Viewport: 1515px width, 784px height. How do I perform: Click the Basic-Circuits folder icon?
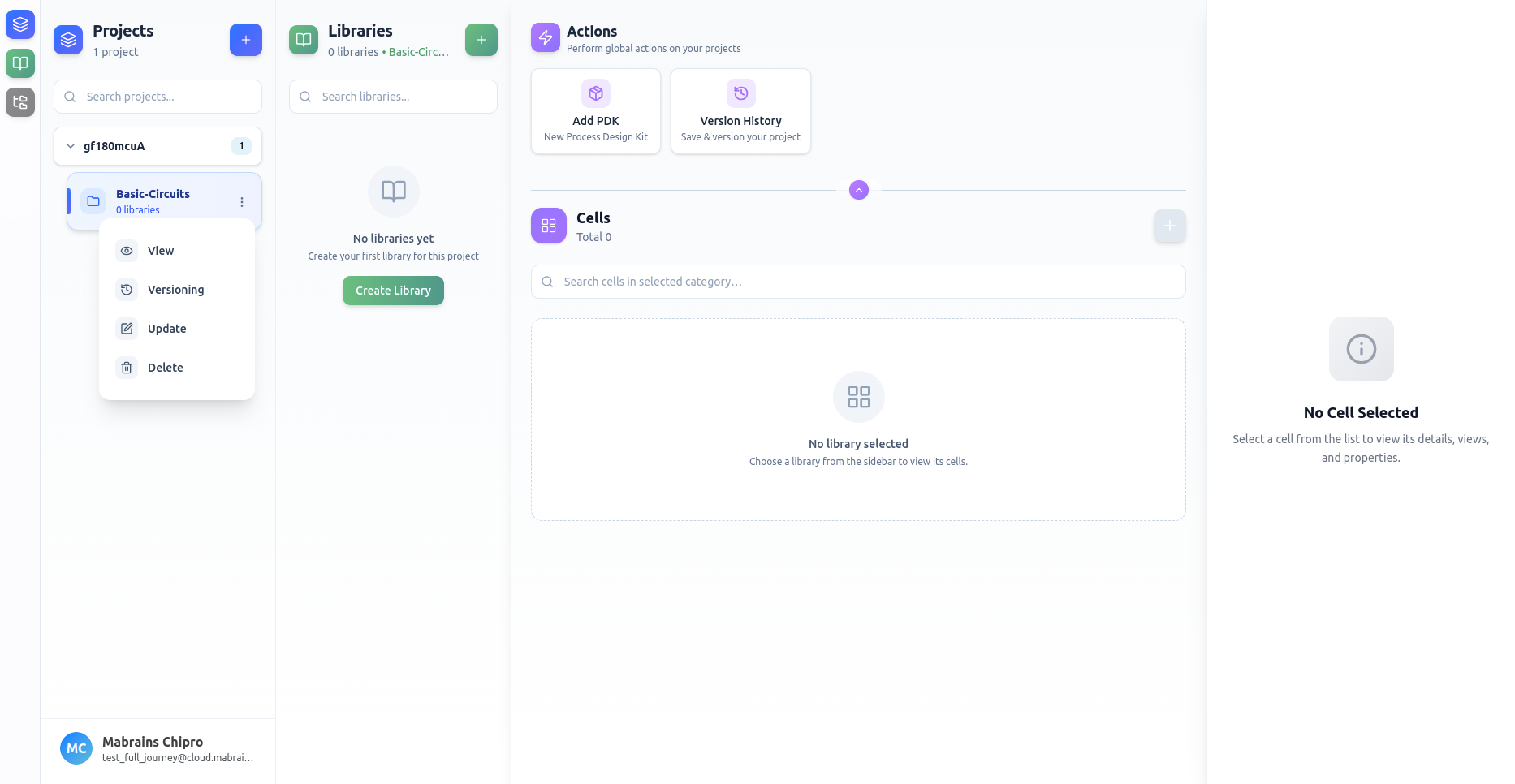[93, 200]
